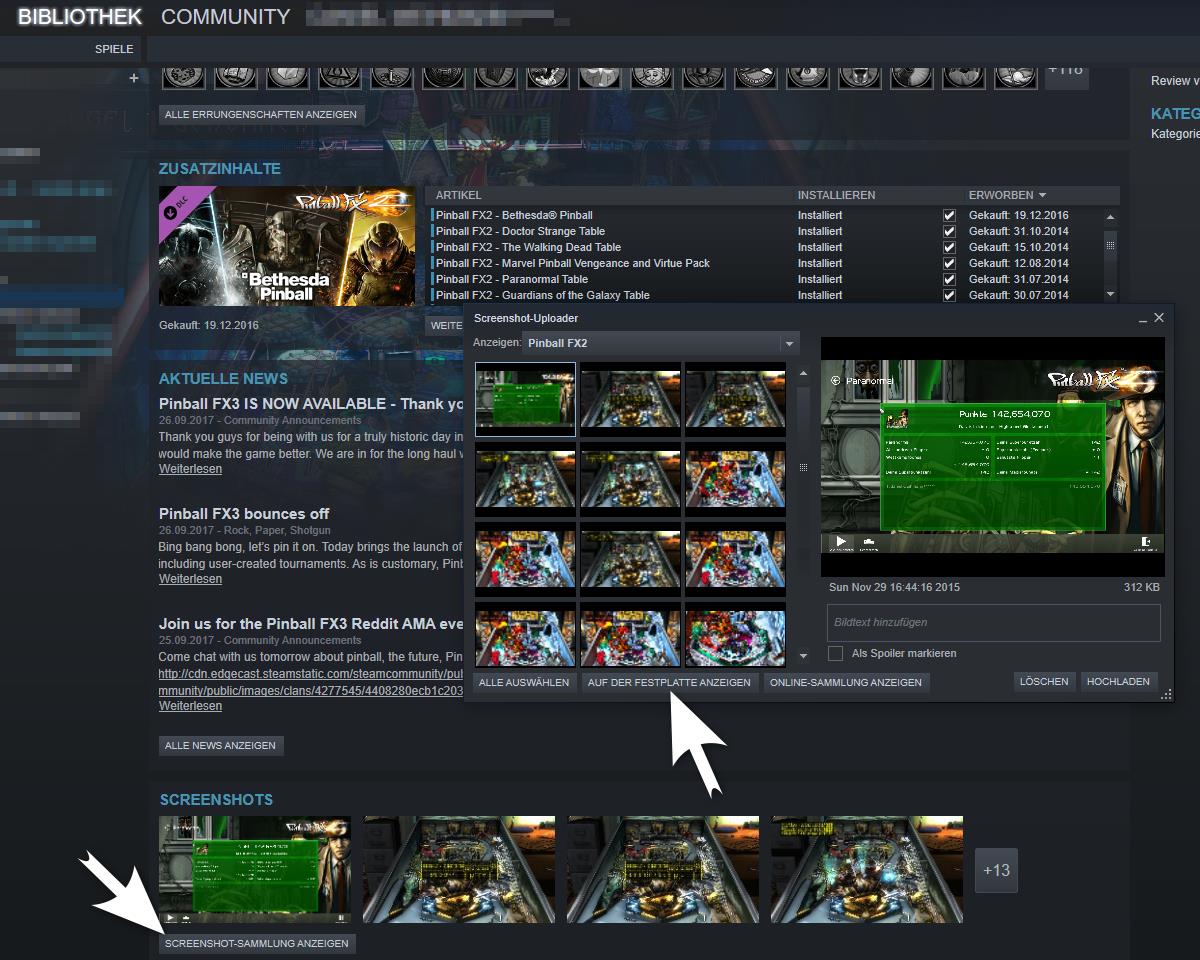Click the ZUSATZINHALTE section heading

point(220,169)
